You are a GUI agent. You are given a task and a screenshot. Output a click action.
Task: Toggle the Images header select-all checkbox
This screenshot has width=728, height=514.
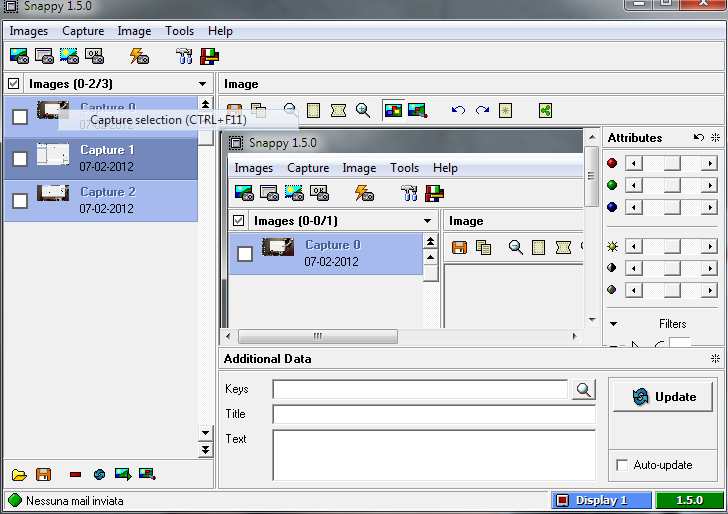coord(14,84)
